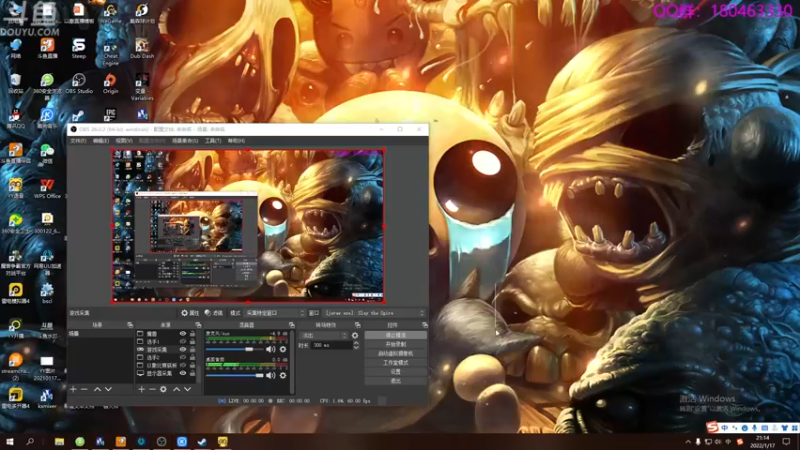The width and height of the screenshot is (800, 450).
Task: Remove selected source with minus icon
Action: [152, 389]
